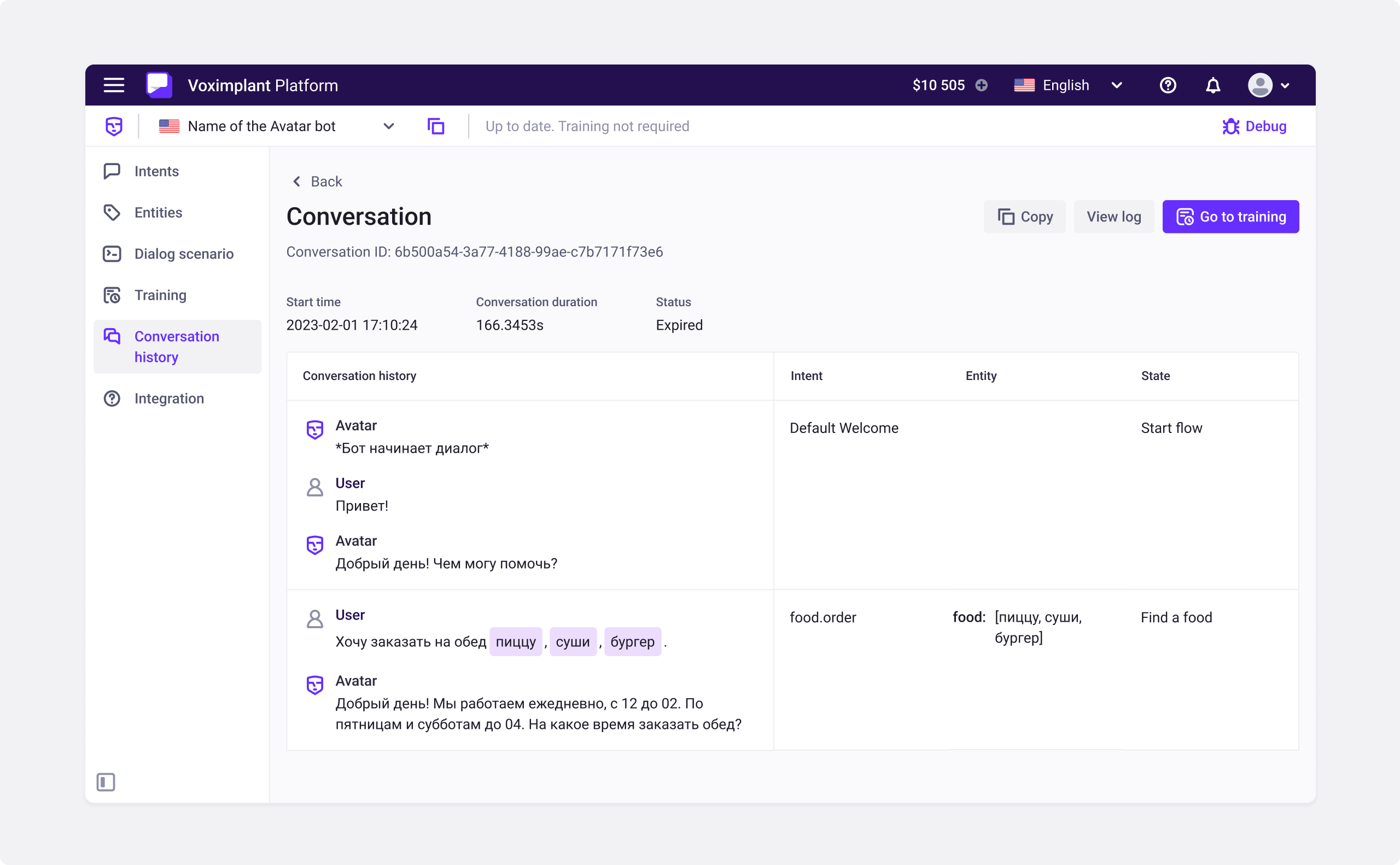Viewport: 1400px width, 865px height.
Task: Open notifications bell icon
Action: coord(1212,85)
